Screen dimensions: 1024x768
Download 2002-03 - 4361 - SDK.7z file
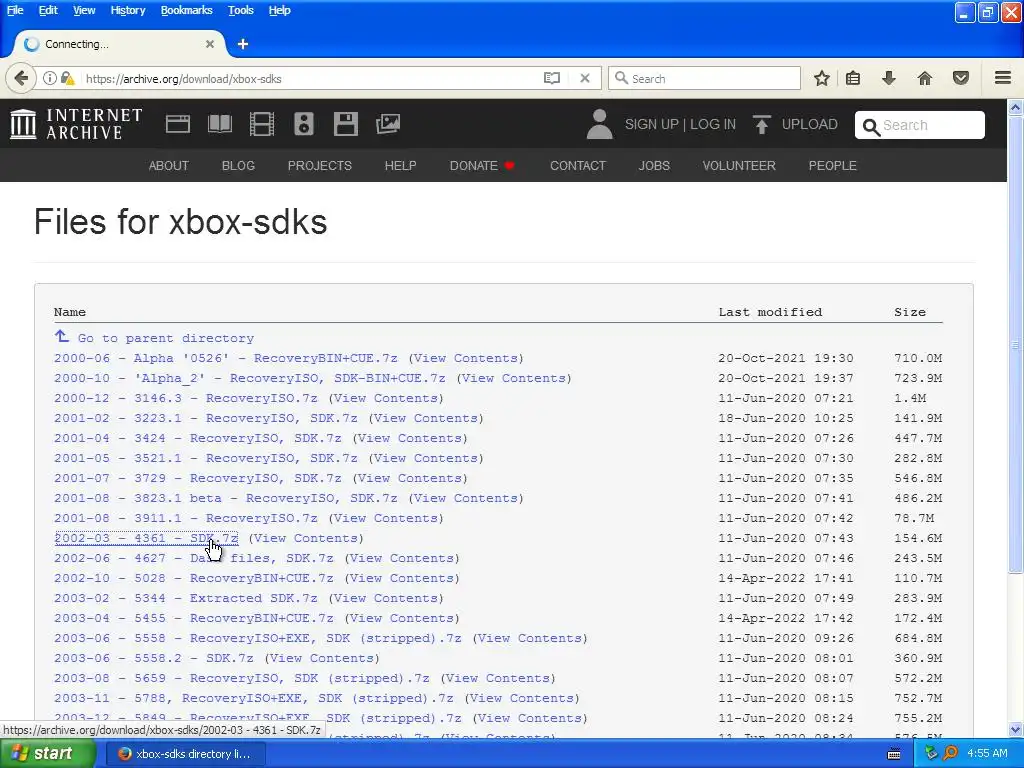(146, 538)
